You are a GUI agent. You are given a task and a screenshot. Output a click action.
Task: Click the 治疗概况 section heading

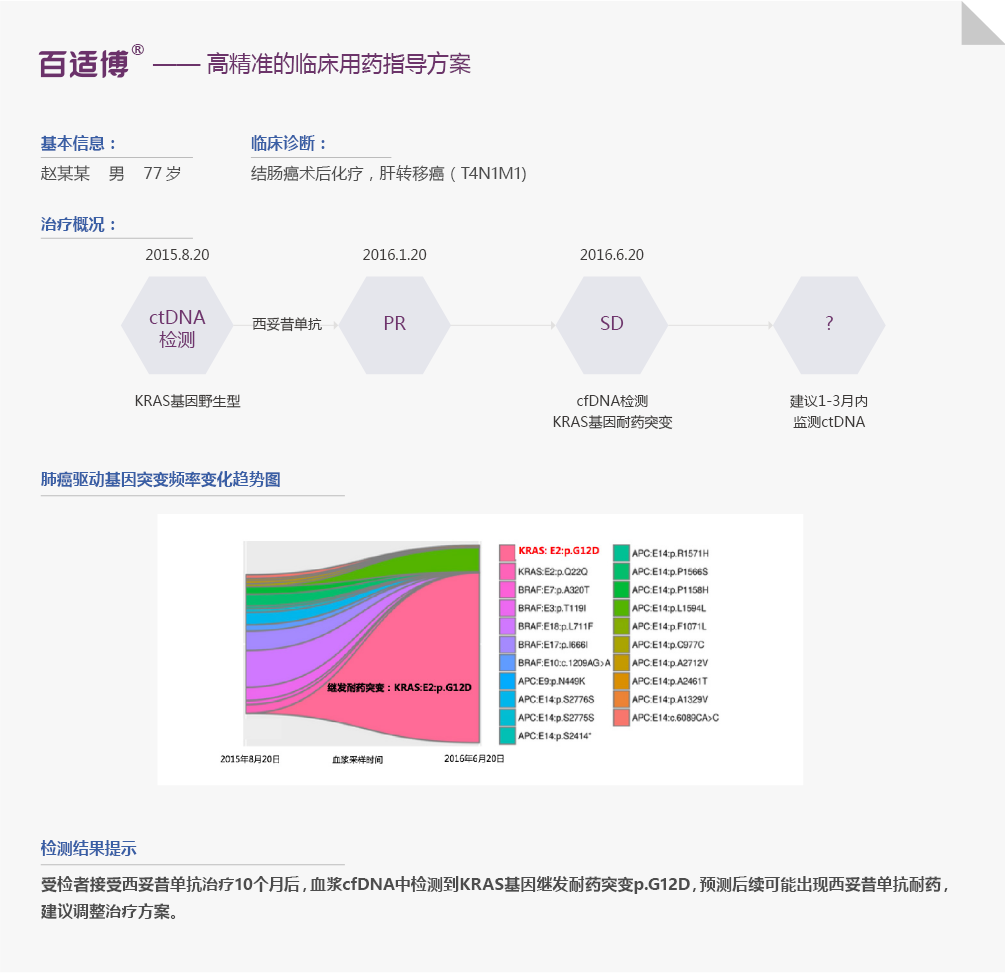pos(78,224)
